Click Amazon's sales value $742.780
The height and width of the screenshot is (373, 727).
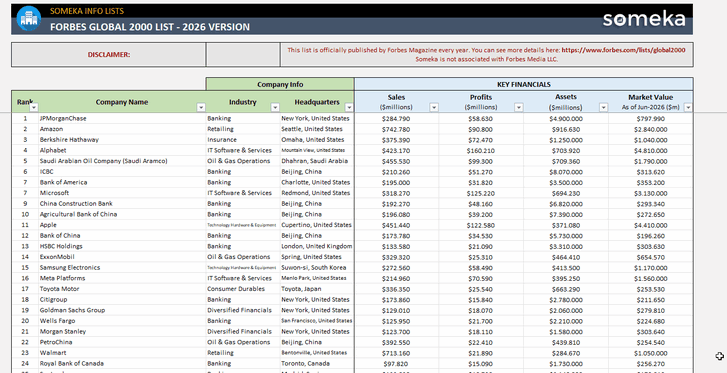(396, 129)
